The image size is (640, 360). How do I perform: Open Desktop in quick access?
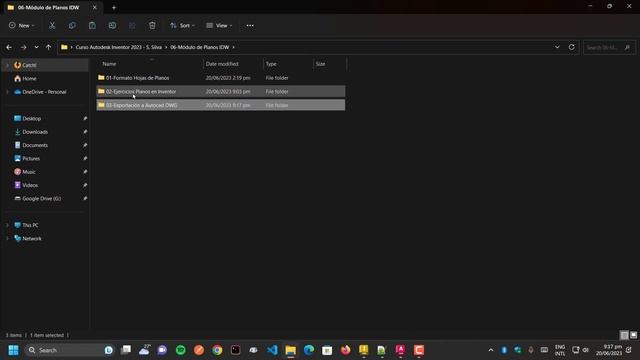point(31,118)
